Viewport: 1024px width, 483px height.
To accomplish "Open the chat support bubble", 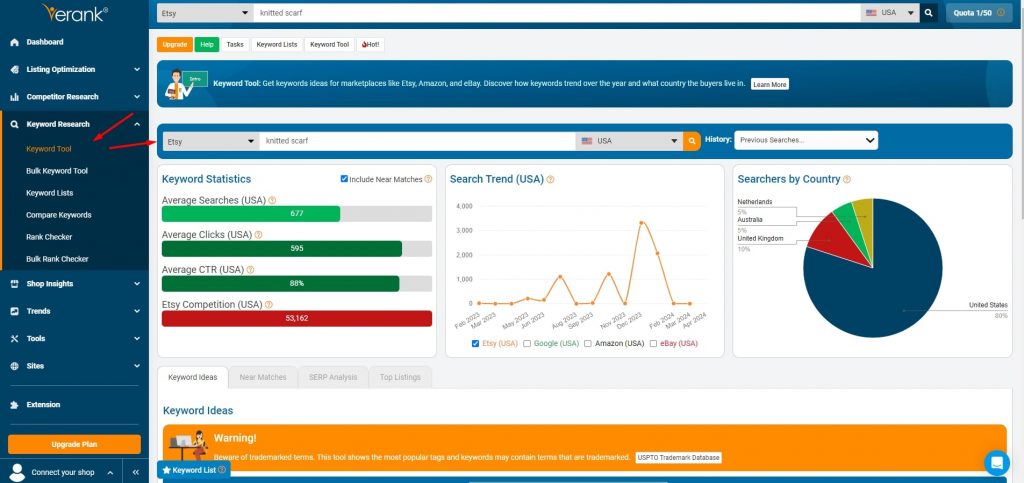I will [x=997, y=463].
